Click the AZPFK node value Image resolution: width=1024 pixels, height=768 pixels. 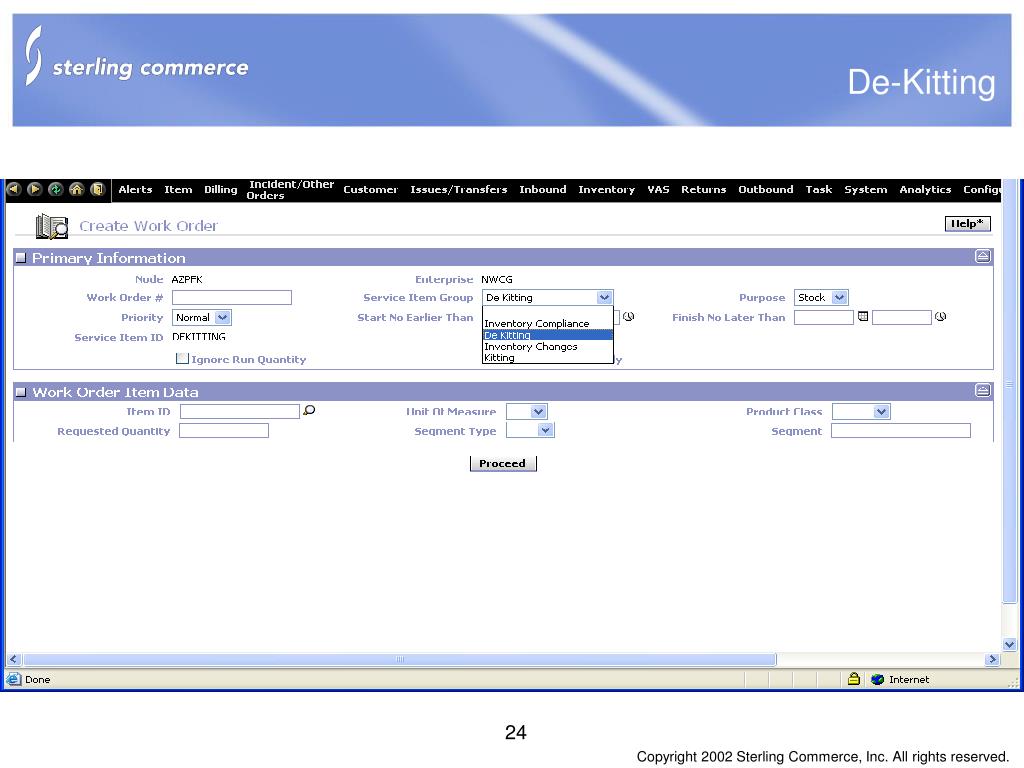tap(187, 280)
